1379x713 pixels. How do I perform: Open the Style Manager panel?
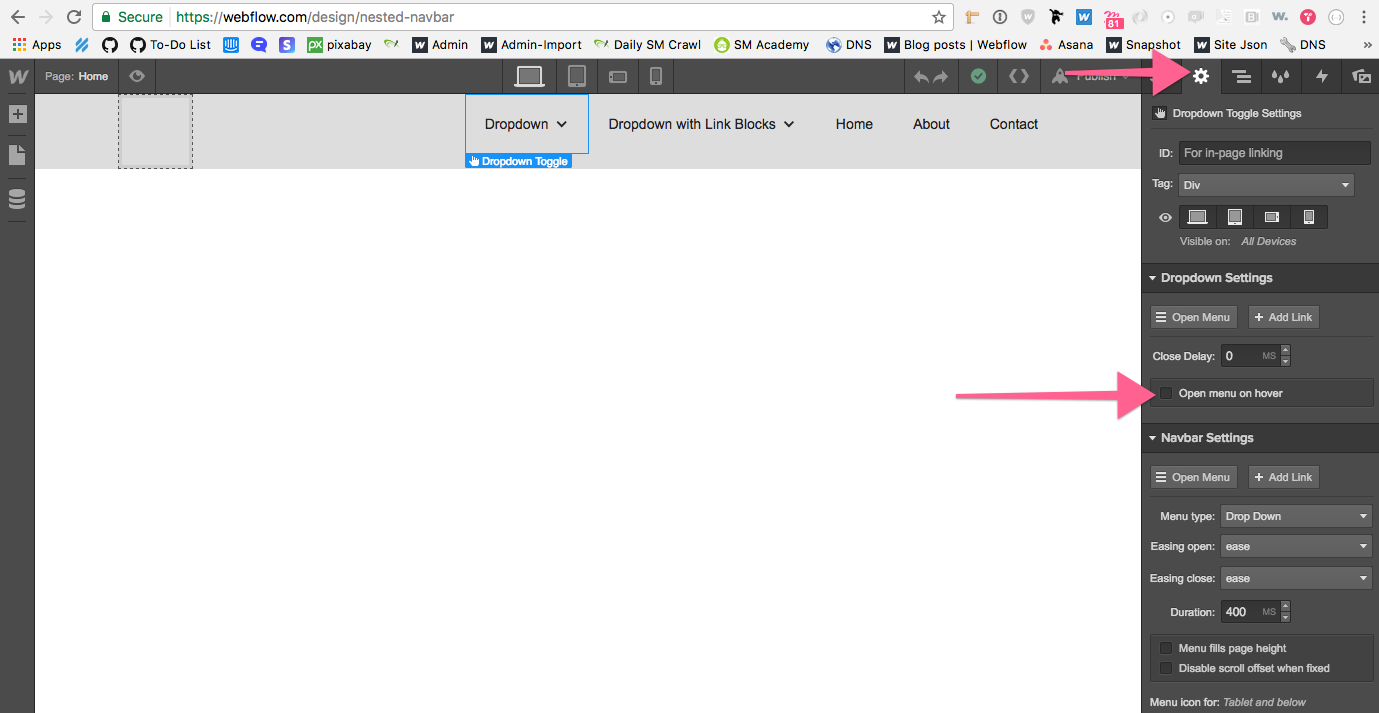tap(1241, 76)
